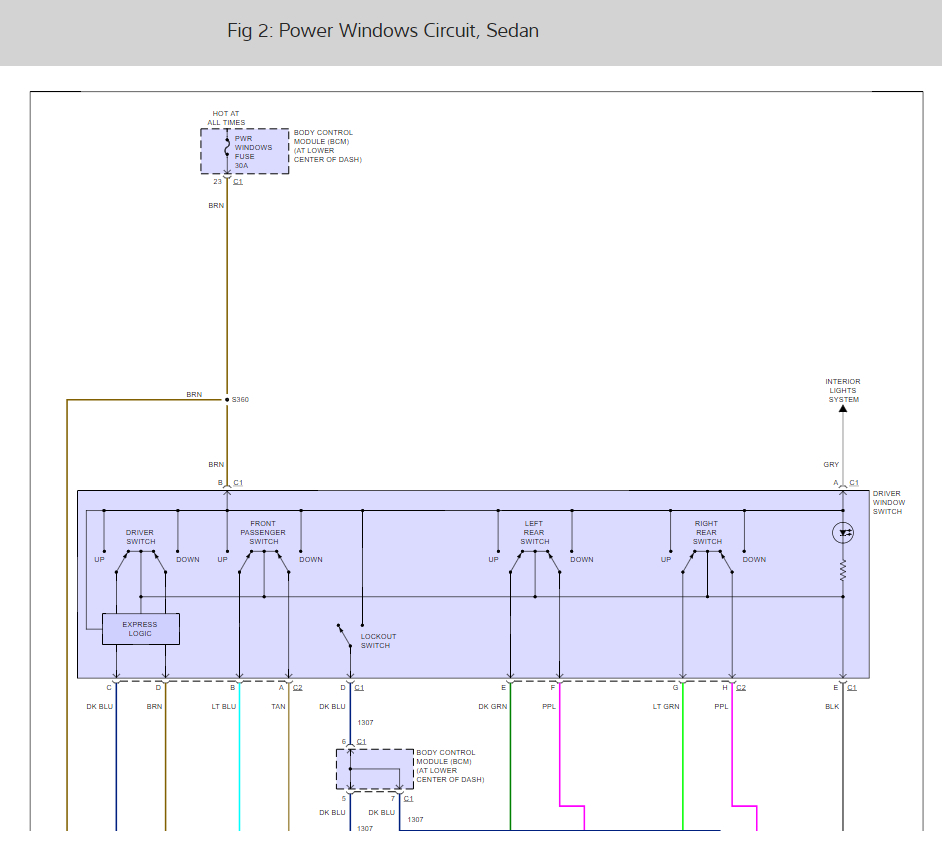
Task: Click the cyan LT BLU wire
Action: pos(240,757)
